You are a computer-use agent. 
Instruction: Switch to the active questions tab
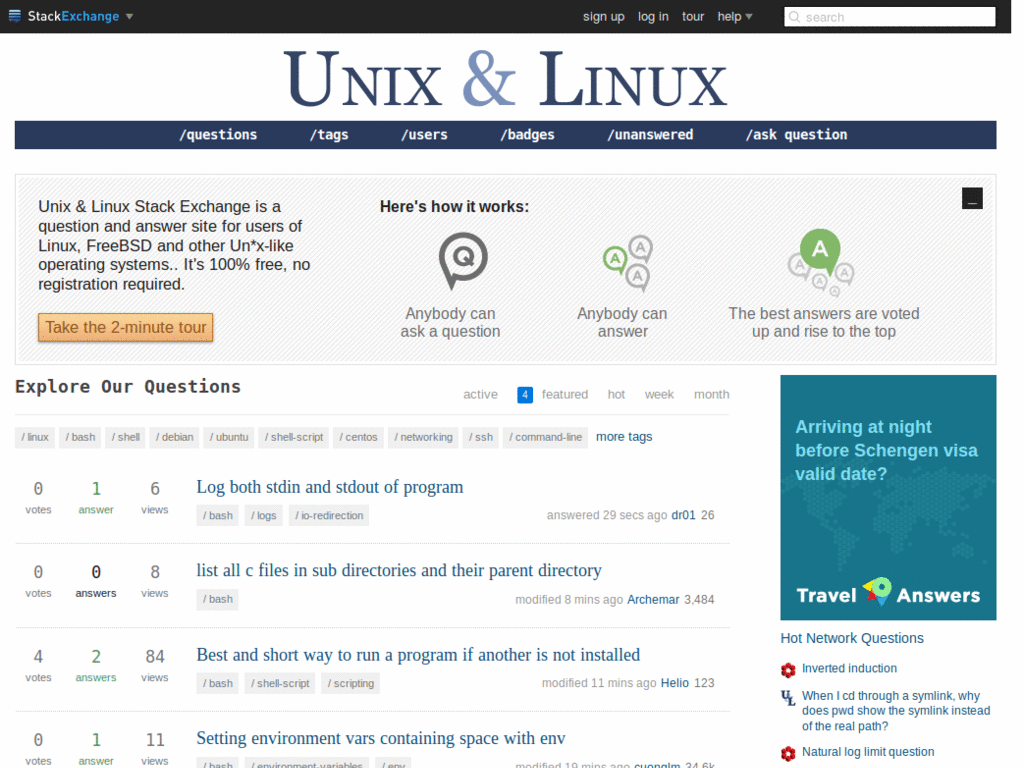click(x=480, y=394)
